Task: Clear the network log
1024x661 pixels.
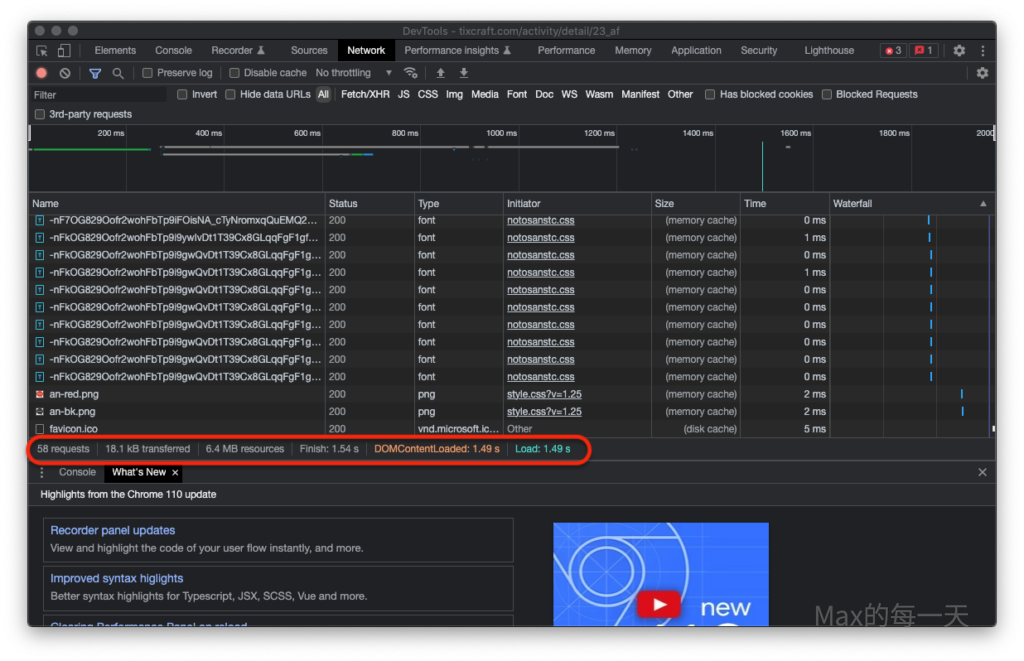Action: coord(65,73)
